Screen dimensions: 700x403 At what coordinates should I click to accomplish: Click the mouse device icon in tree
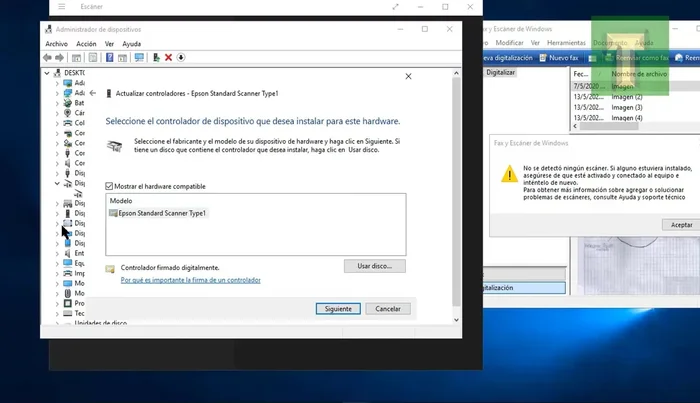click(x=67, y=293)
